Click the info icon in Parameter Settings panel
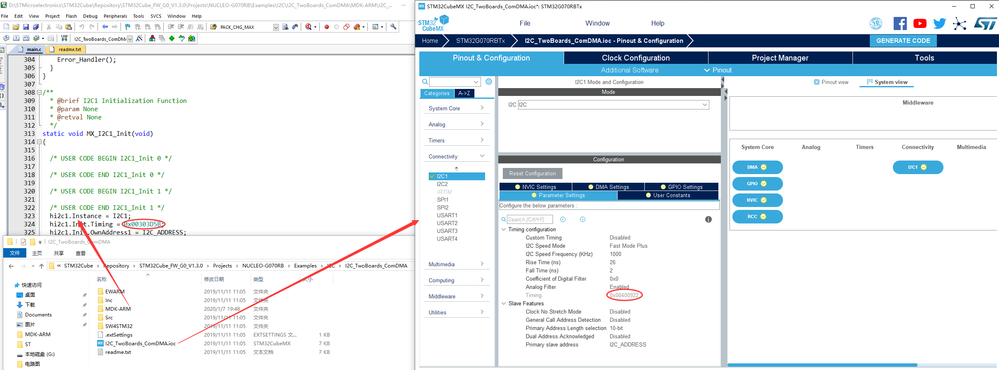The width and height of the screenshot is (999, 370). click(708, 219)
